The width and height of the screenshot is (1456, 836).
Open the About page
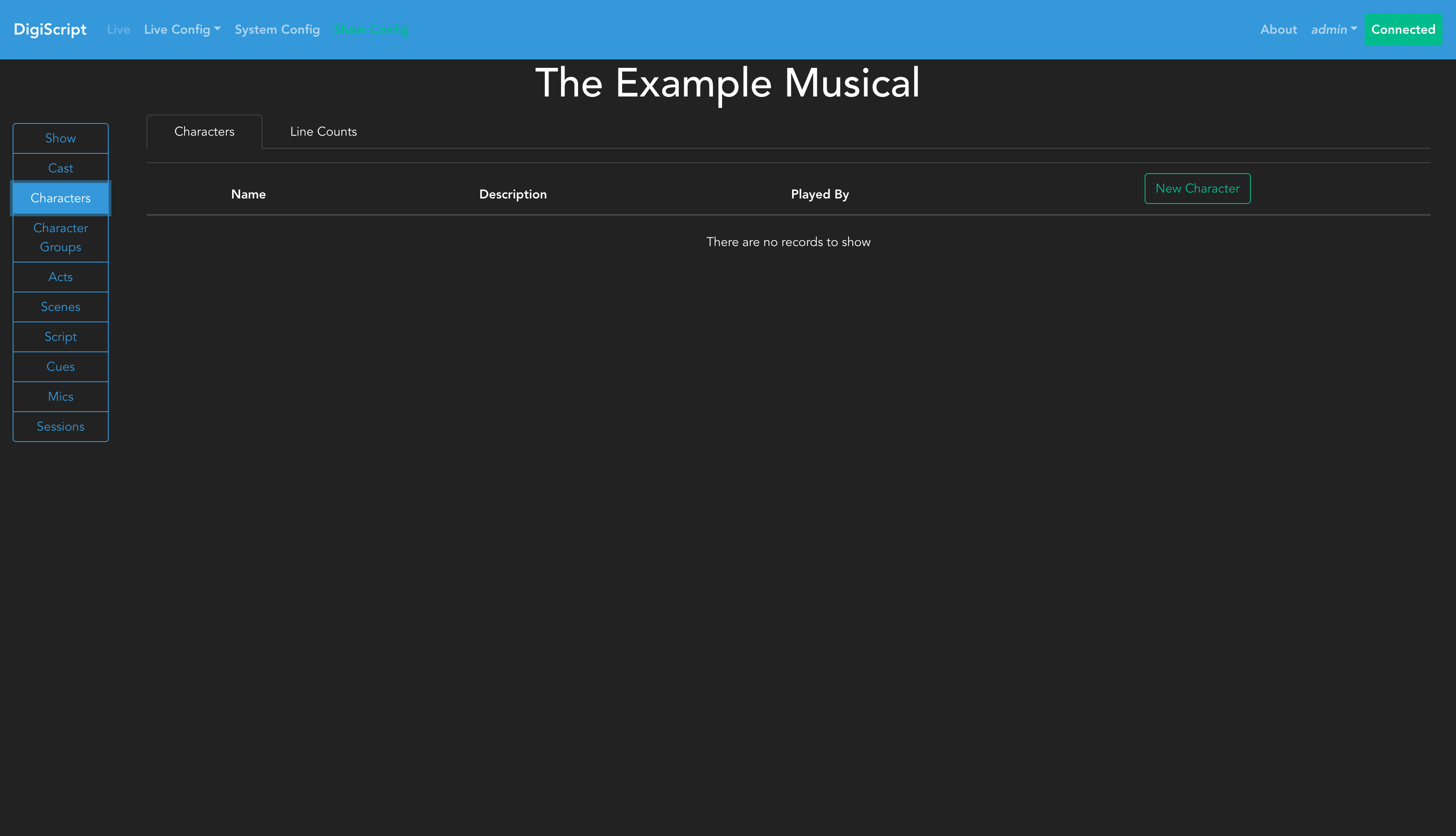[1278, 29]
